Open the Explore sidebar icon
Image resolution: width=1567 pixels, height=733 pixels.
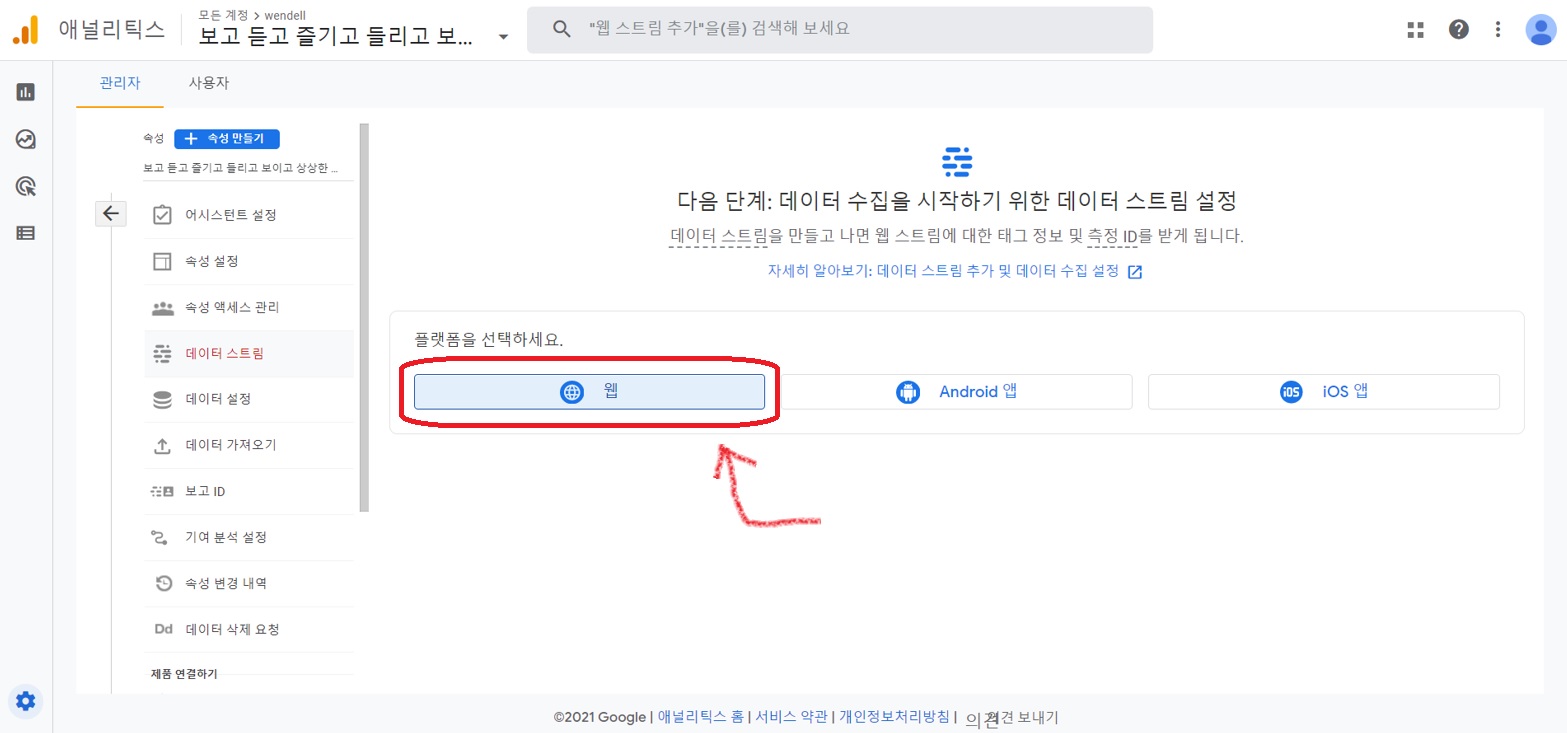tap(26, 139)
